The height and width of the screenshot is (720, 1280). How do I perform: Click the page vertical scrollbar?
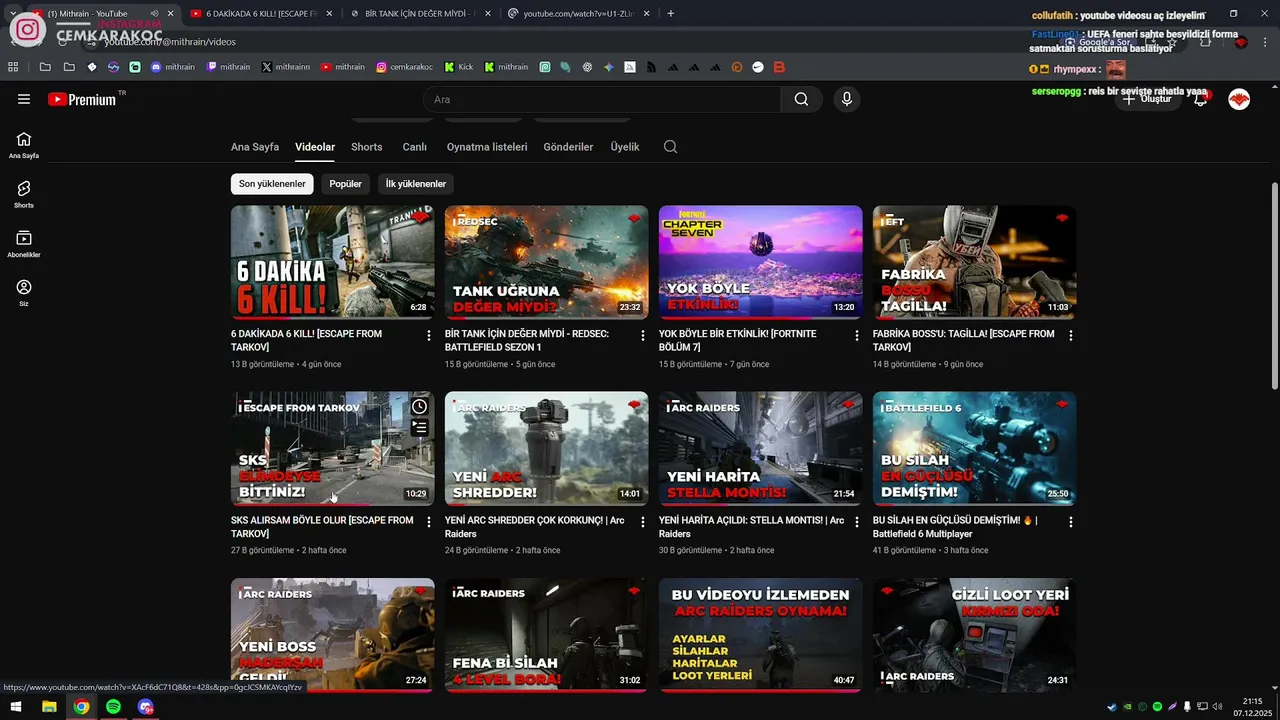point(1274,287)
